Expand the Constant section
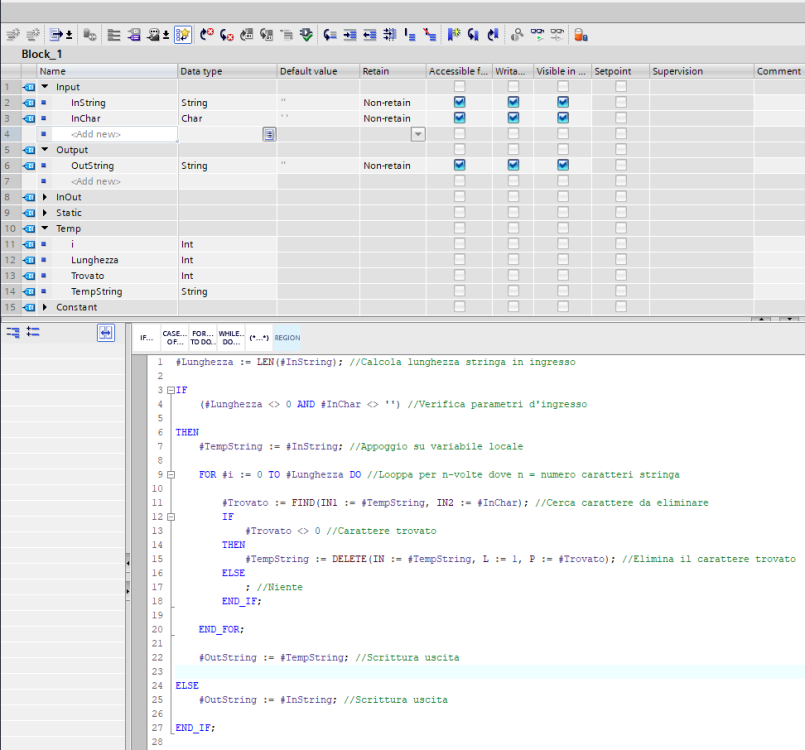The image size is (805, 750). coord(45,307)
